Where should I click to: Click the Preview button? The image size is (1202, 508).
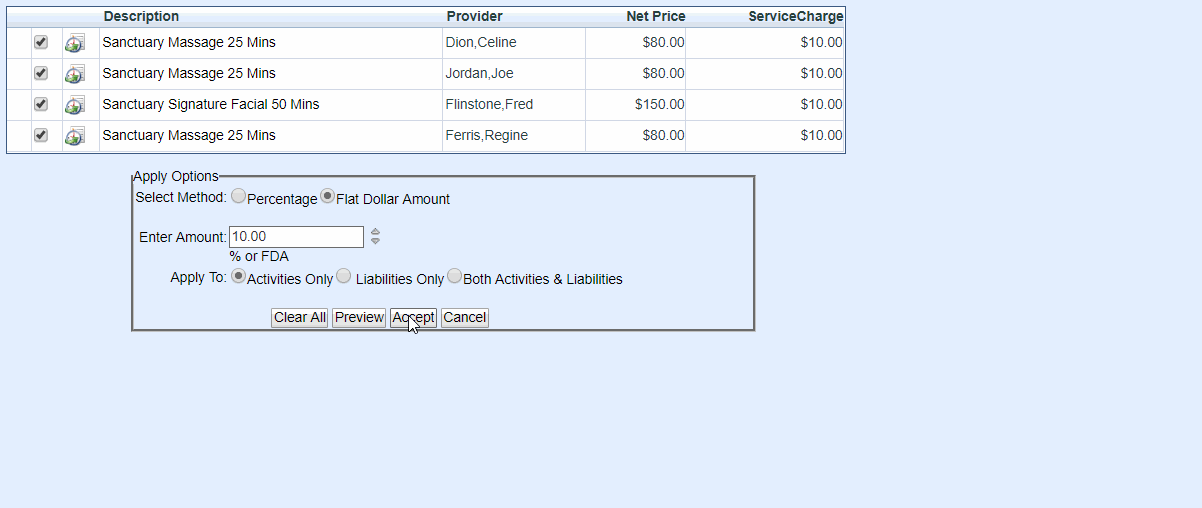[359, 317]
